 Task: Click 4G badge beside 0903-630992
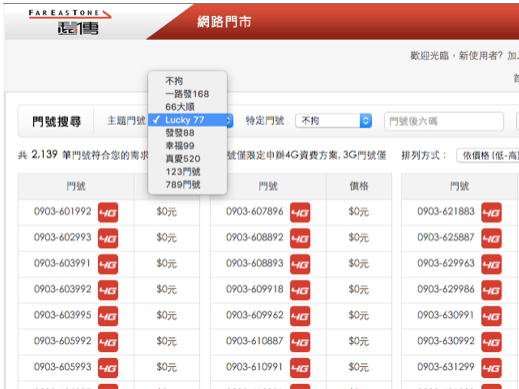click(x=491, y=342)
